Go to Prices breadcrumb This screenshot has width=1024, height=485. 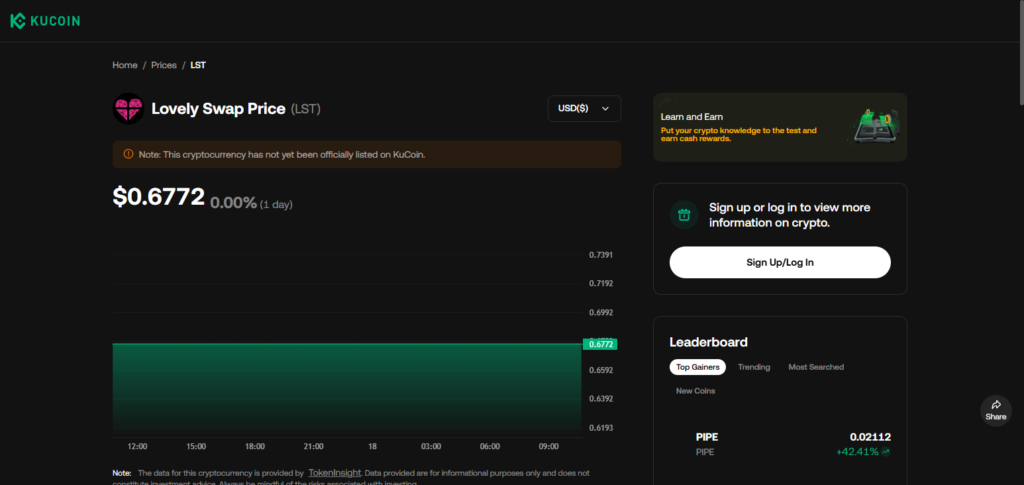point(164,65)
